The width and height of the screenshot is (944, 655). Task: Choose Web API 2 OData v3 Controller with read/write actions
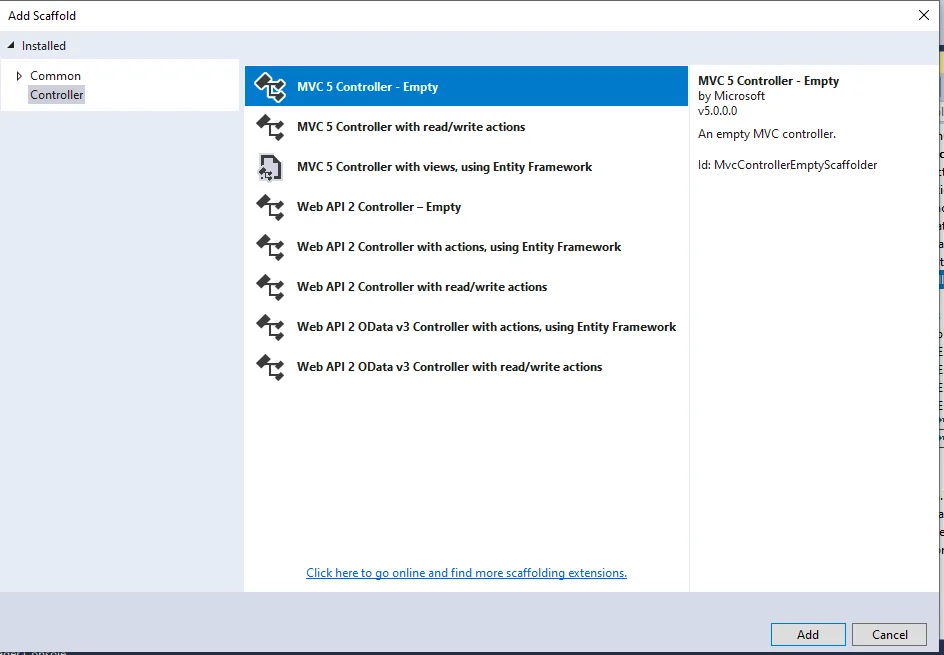449,367
